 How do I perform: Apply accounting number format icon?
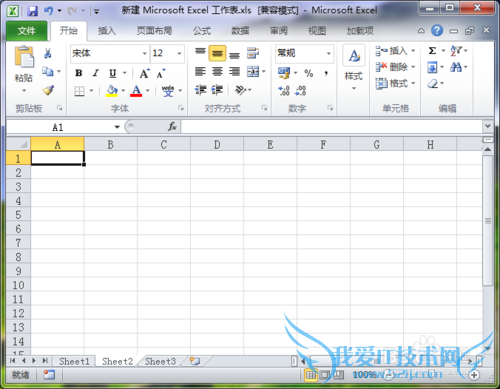[x=284, y=73]
